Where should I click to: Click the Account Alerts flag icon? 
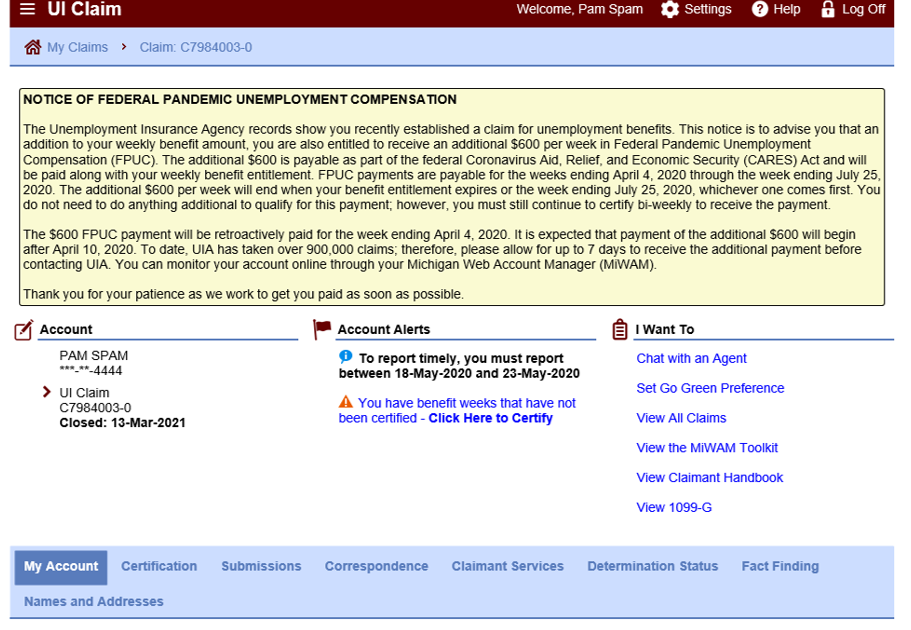[x=322, y=329]
